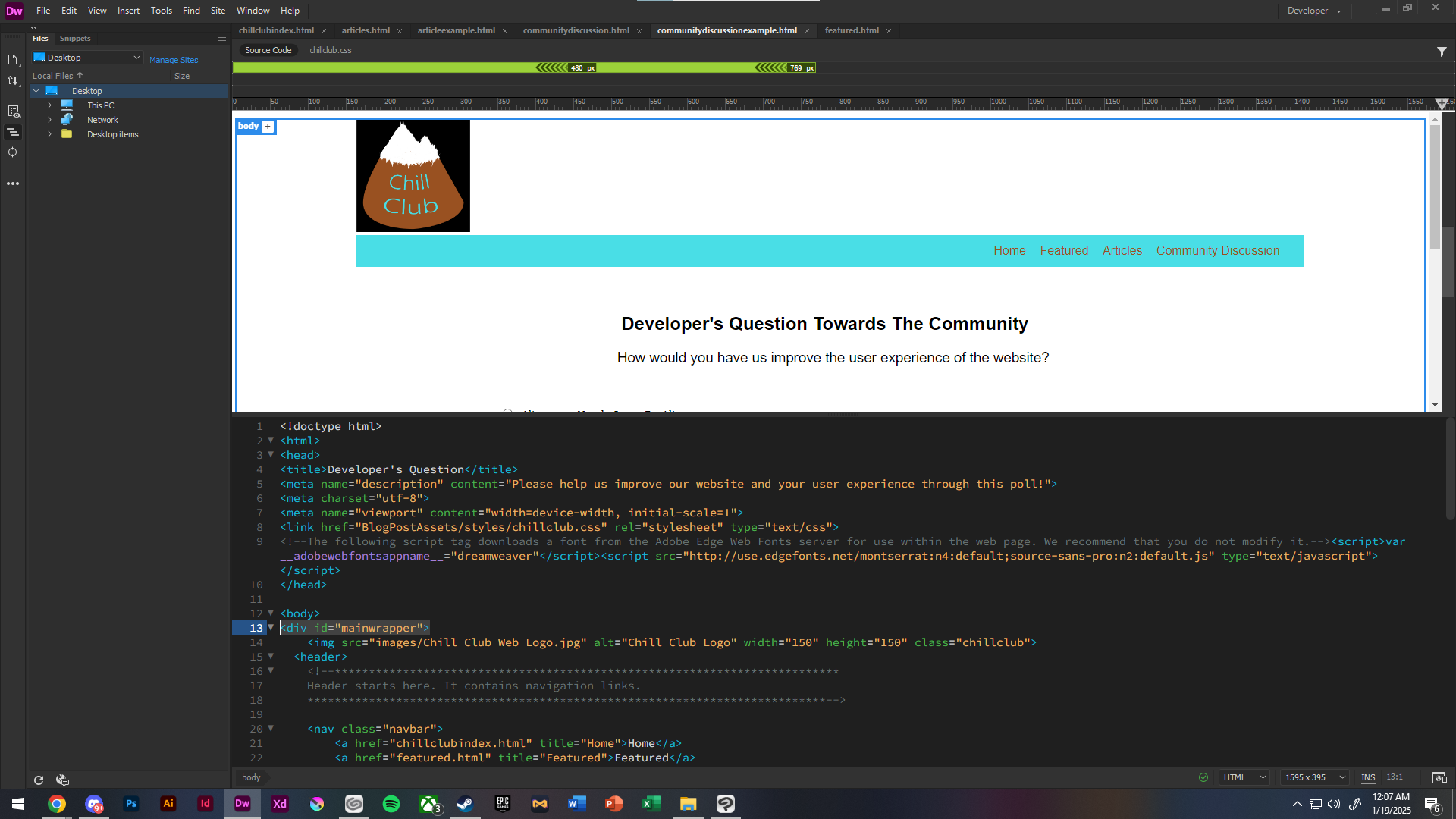Open the Site menu
Viewport: 1456px width, 819px height.
click(218, 11)
